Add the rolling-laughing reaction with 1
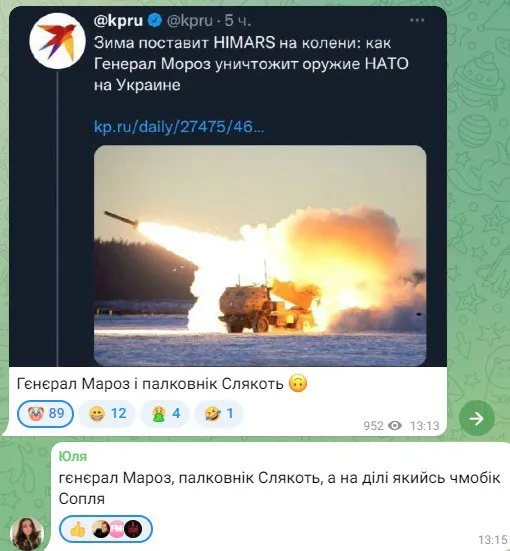This screenshot has width=510, height=551. tap(219, 414)
